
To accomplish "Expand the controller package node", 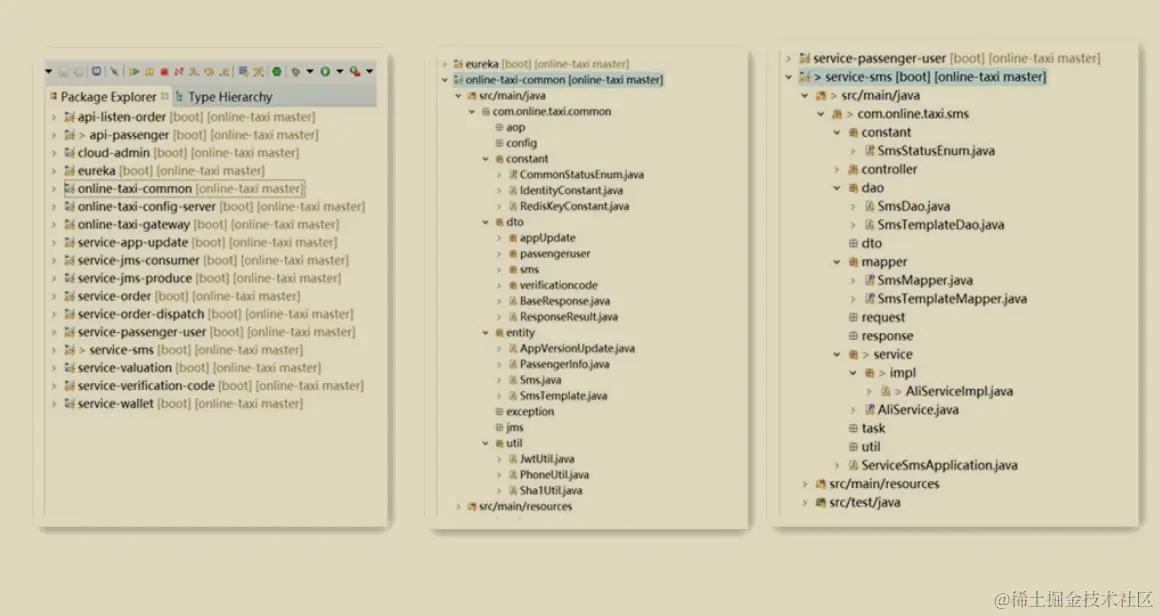I will [837, 169].
